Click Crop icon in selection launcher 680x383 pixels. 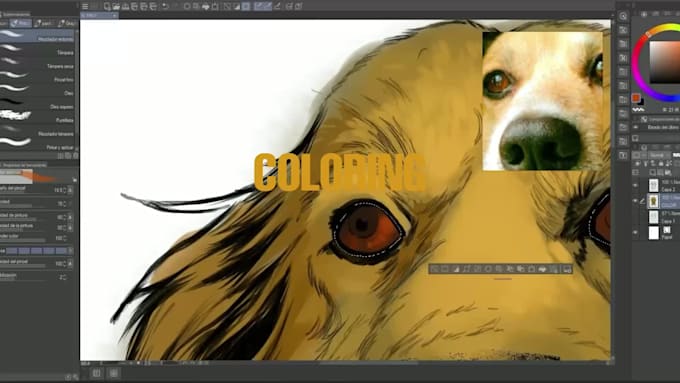445,269
